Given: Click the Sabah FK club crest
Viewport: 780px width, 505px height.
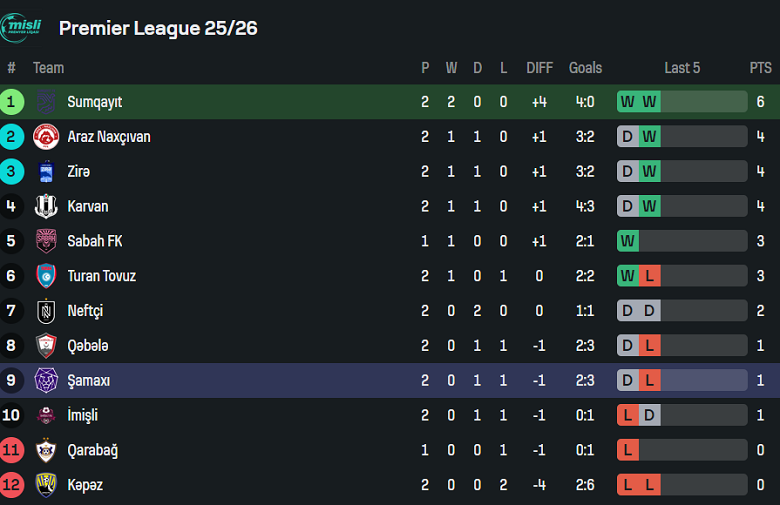Looking at the screenshot, I should 46,241.
